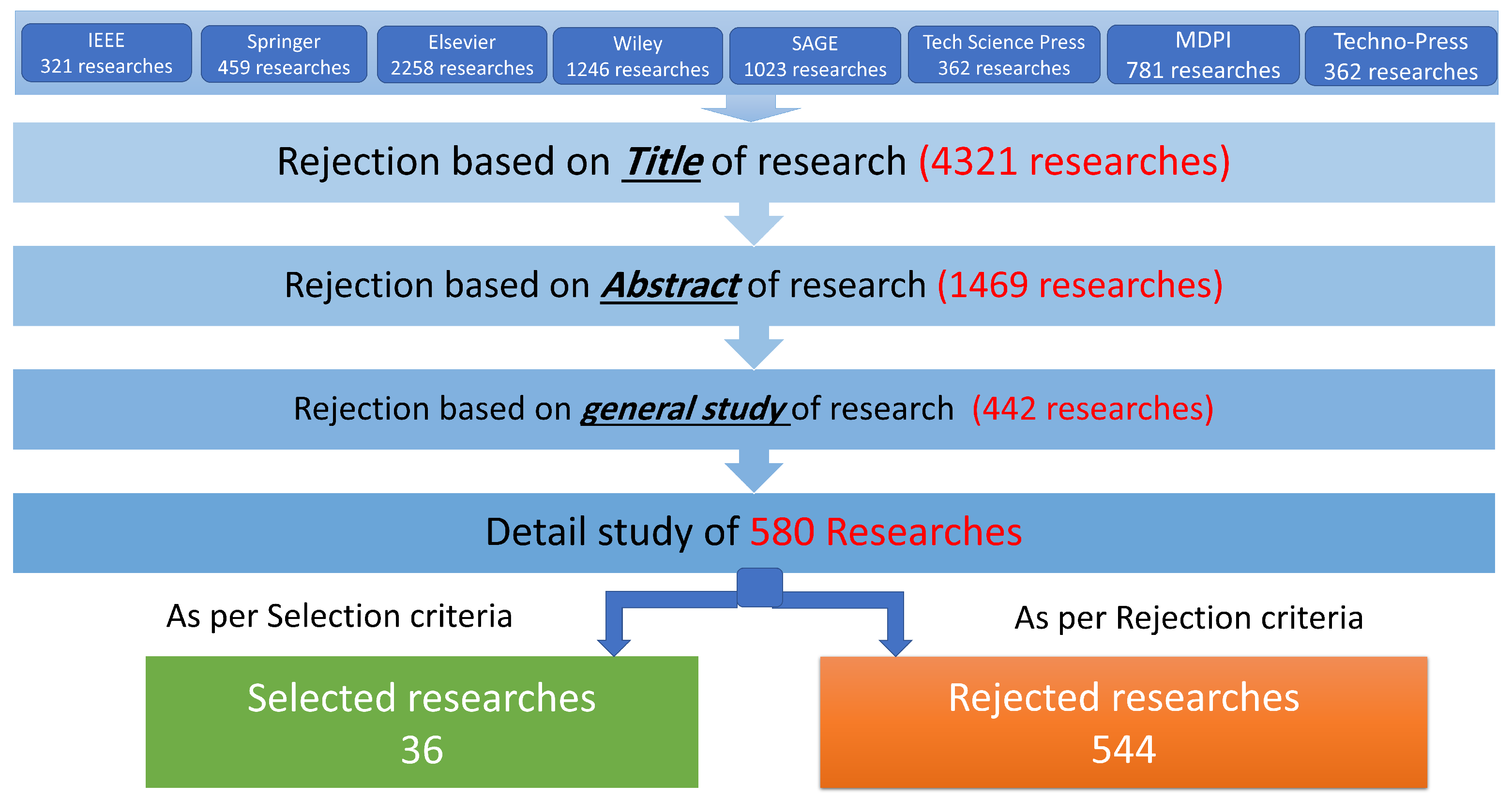This screenshot has height=799, width=1512.
Task: Click the As per Selection criteria label
Action: point(339,617)
